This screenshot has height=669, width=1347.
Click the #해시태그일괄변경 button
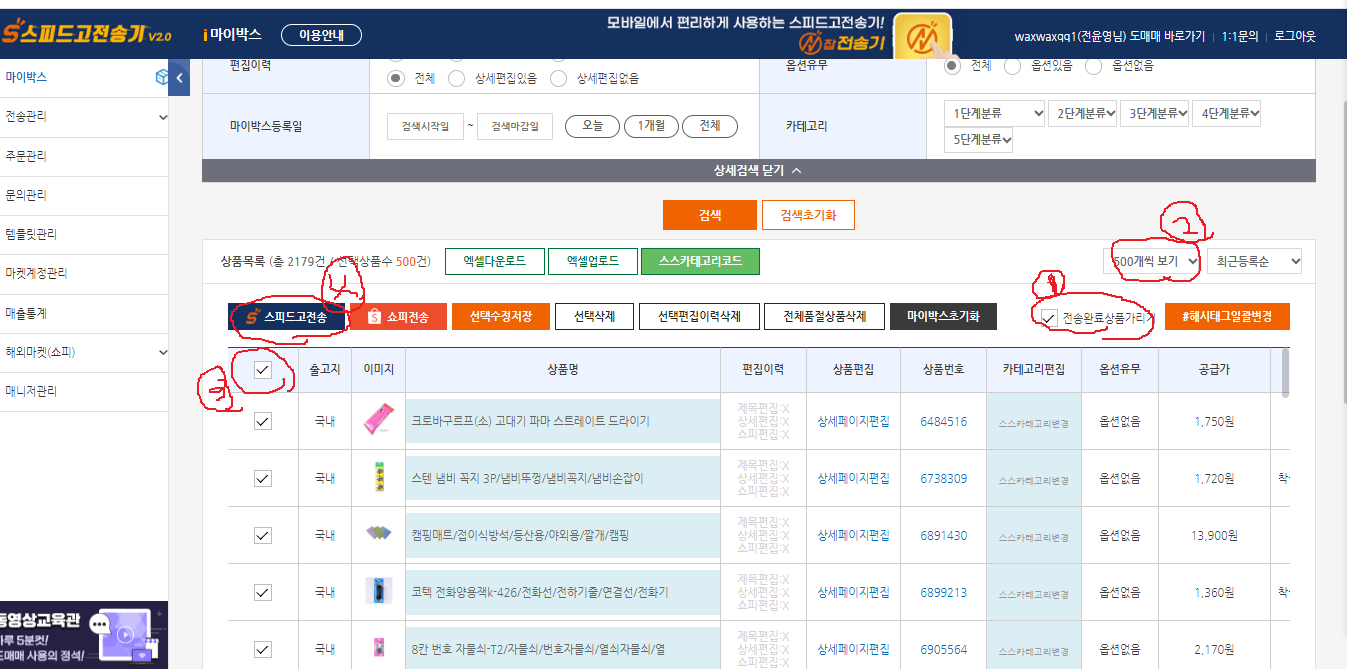pos(1227,317)
